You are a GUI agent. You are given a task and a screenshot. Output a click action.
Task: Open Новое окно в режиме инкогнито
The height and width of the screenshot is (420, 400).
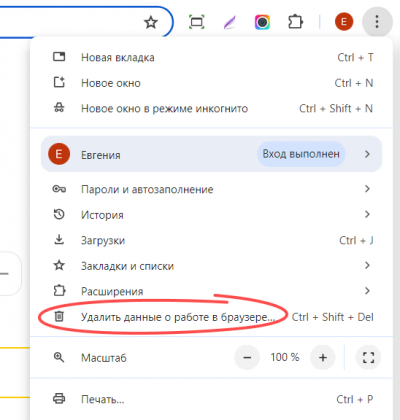click(211, 108)
